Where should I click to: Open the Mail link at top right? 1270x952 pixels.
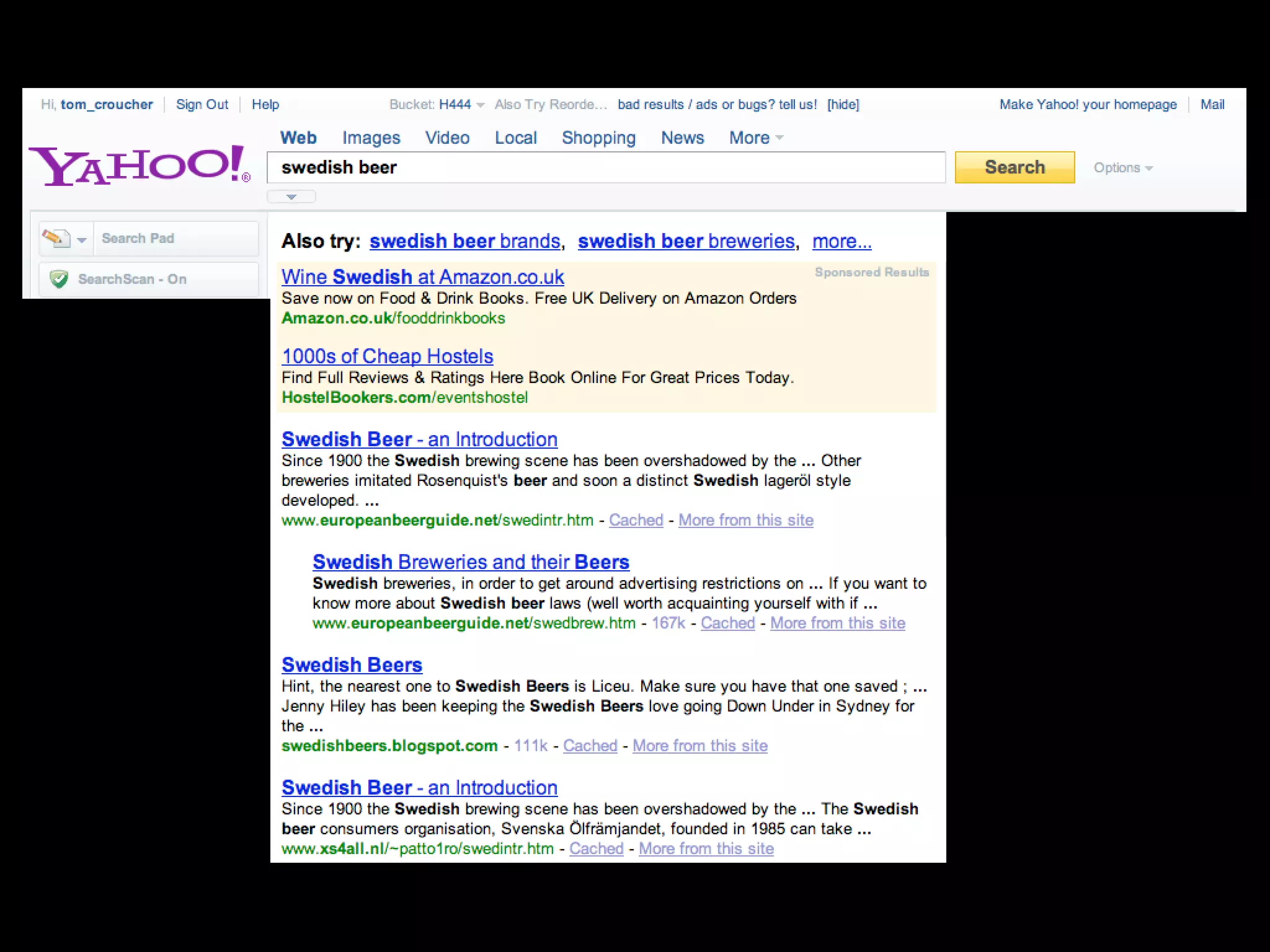[1212, 105]
